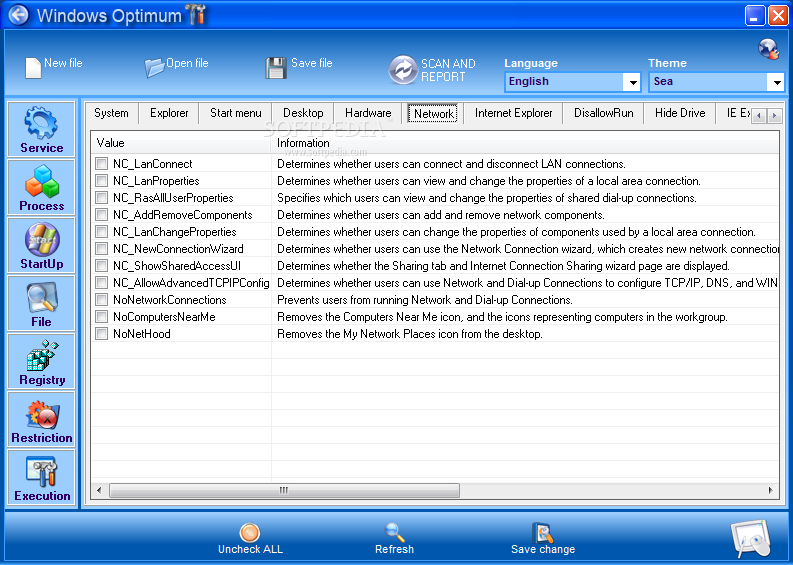
Task: Click the drawing tablet icon at bottom right
Action: pos(751,538)
